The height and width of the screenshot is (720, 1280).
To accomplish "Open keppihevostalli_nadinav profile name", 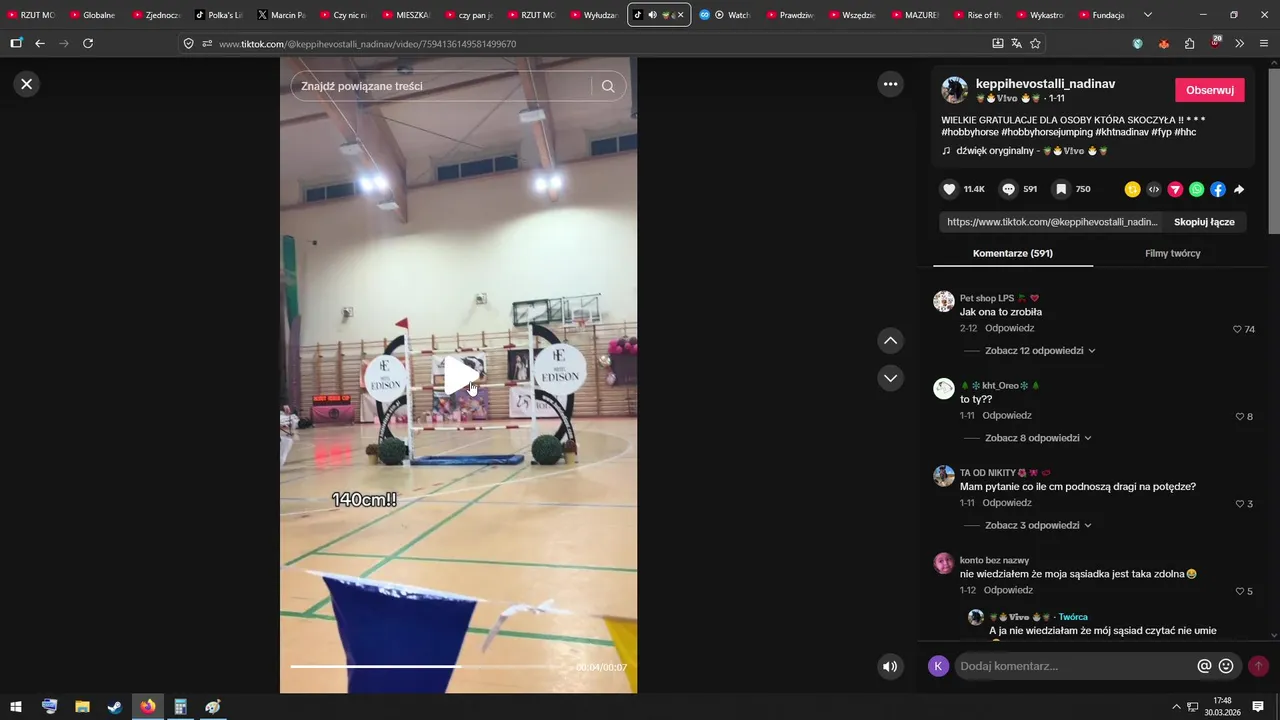I will coord(1045,84).
